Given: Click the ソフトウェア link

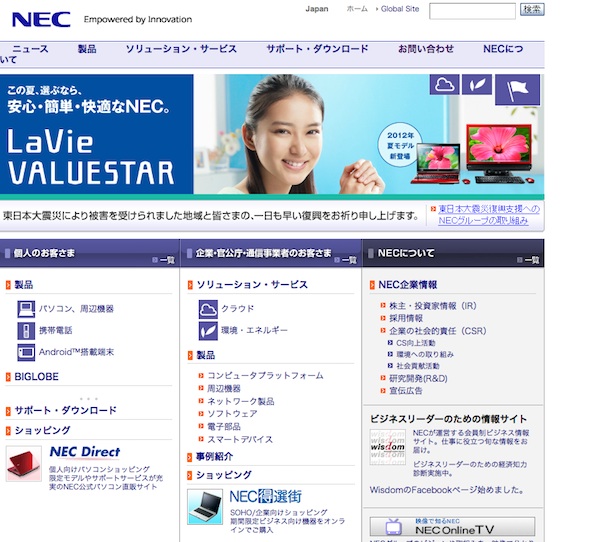Looking at the screenshot, I should click(x=232, y=414).
